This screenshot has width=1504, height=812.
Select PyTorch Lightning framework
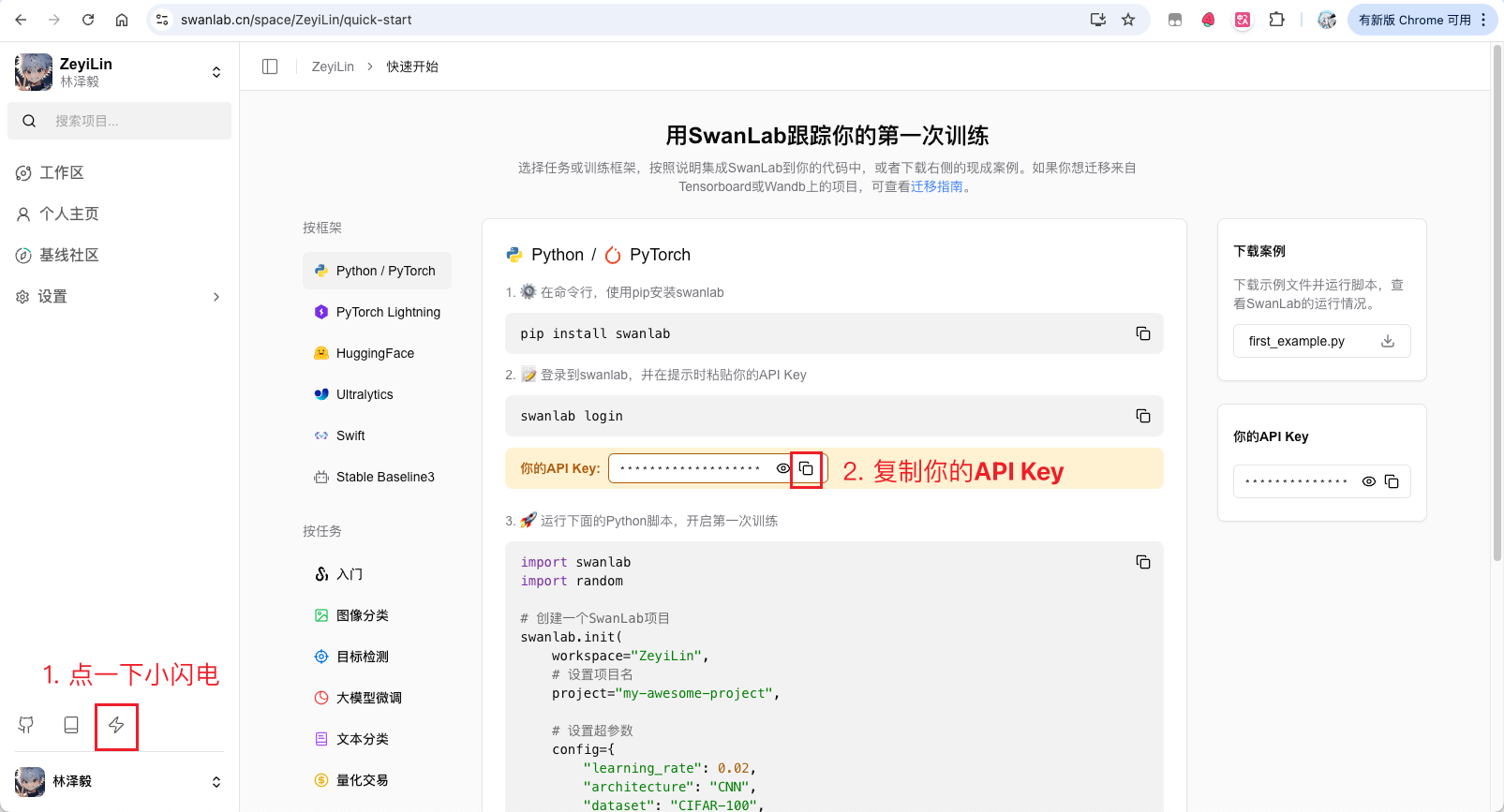377,312
